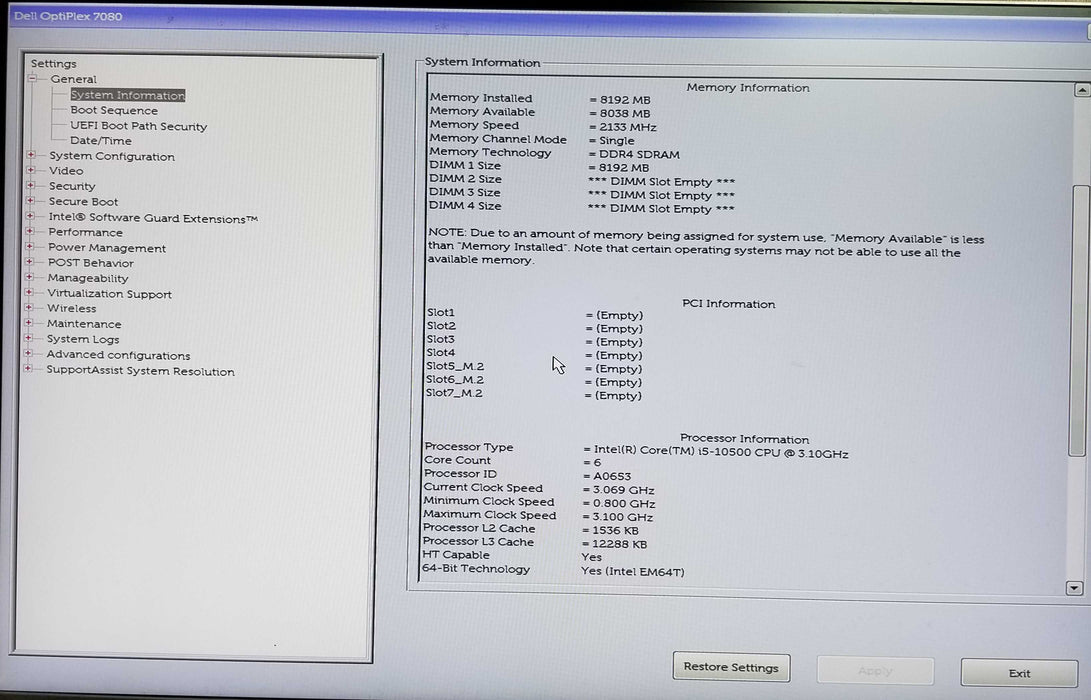Click scrollbar up arrow in System Information
The height and width of the screenshot is (700, 1091).
1081,90
